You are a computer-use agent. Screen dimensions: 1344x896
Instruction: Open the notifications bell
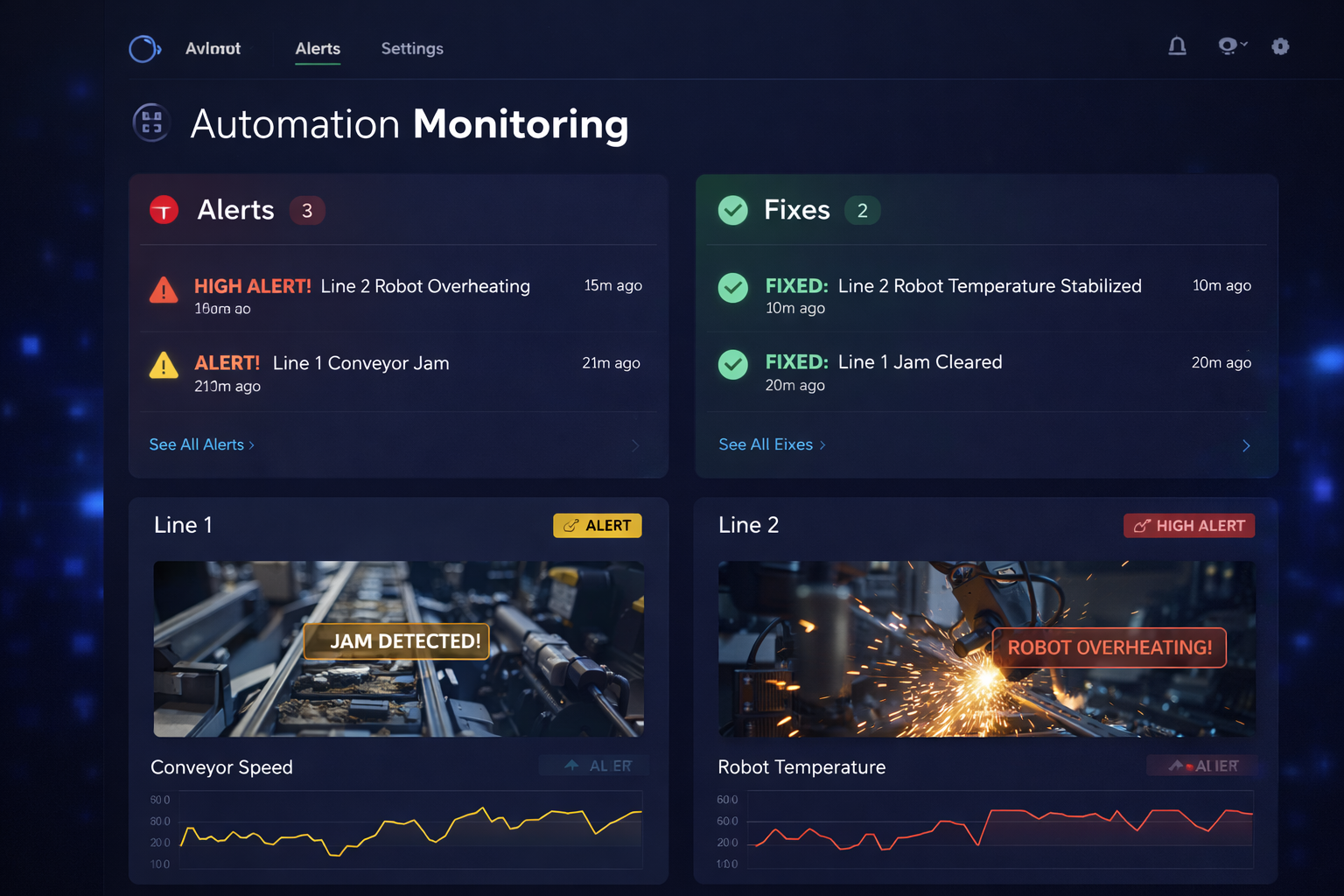[x=1177, y=46]
